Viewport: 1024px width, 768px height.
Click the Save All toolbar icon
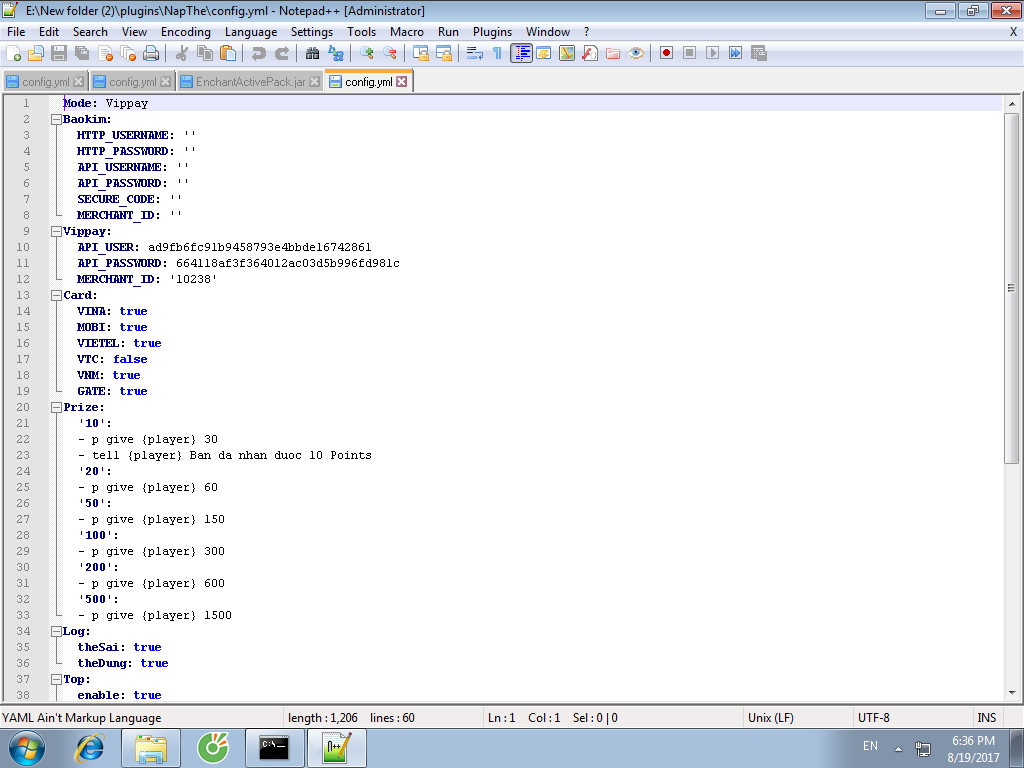[82, 53]
